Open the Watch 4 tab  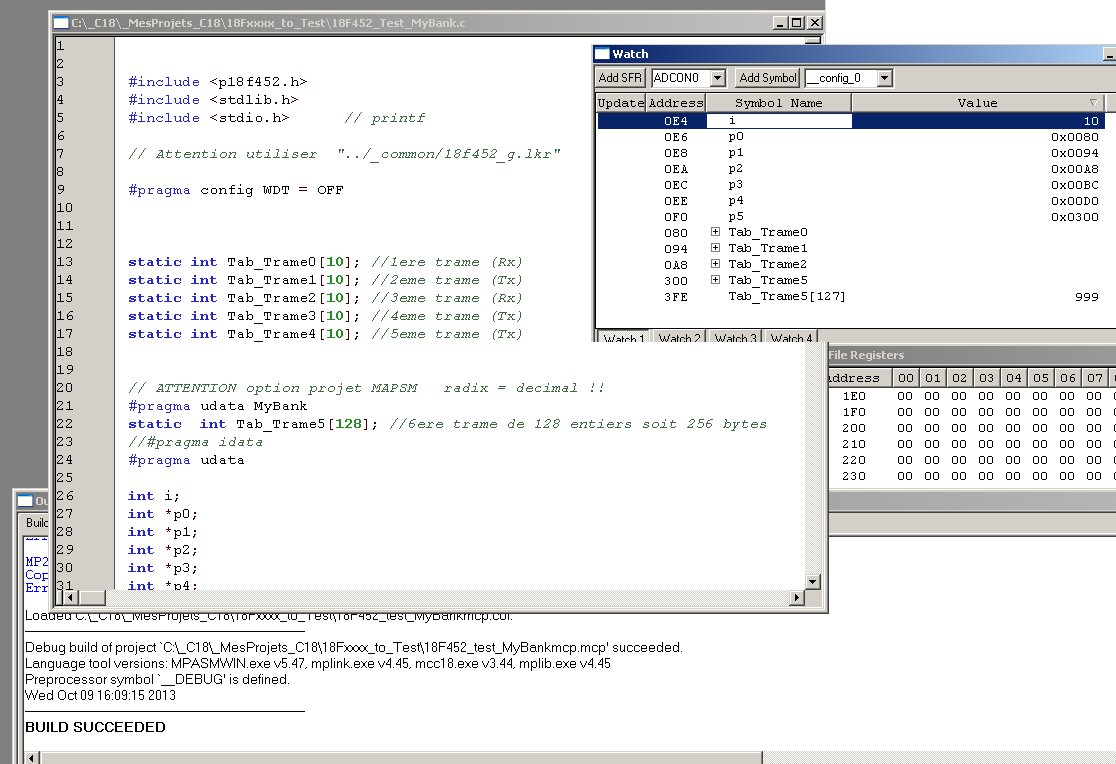click(x=791, y=338)
